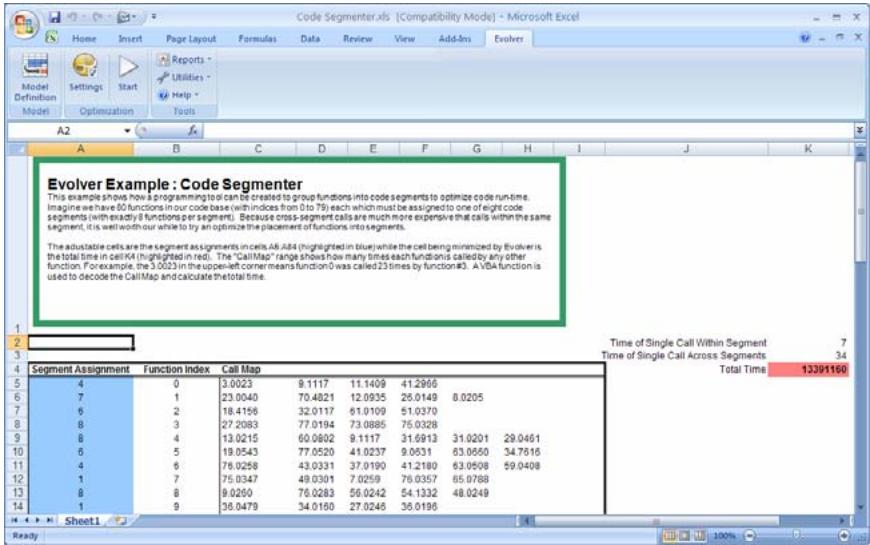Open the Office button menu
This screenshot has height=545, width=870.
pos(24,24)
